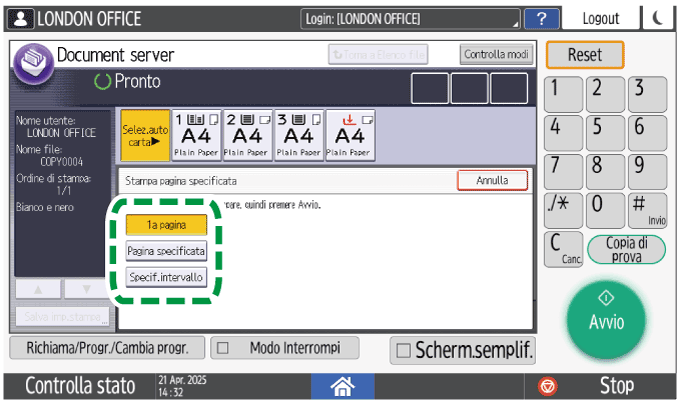
Task: Go to home screen via house icon
Action: pyautogui.click(x=342, y=386)
